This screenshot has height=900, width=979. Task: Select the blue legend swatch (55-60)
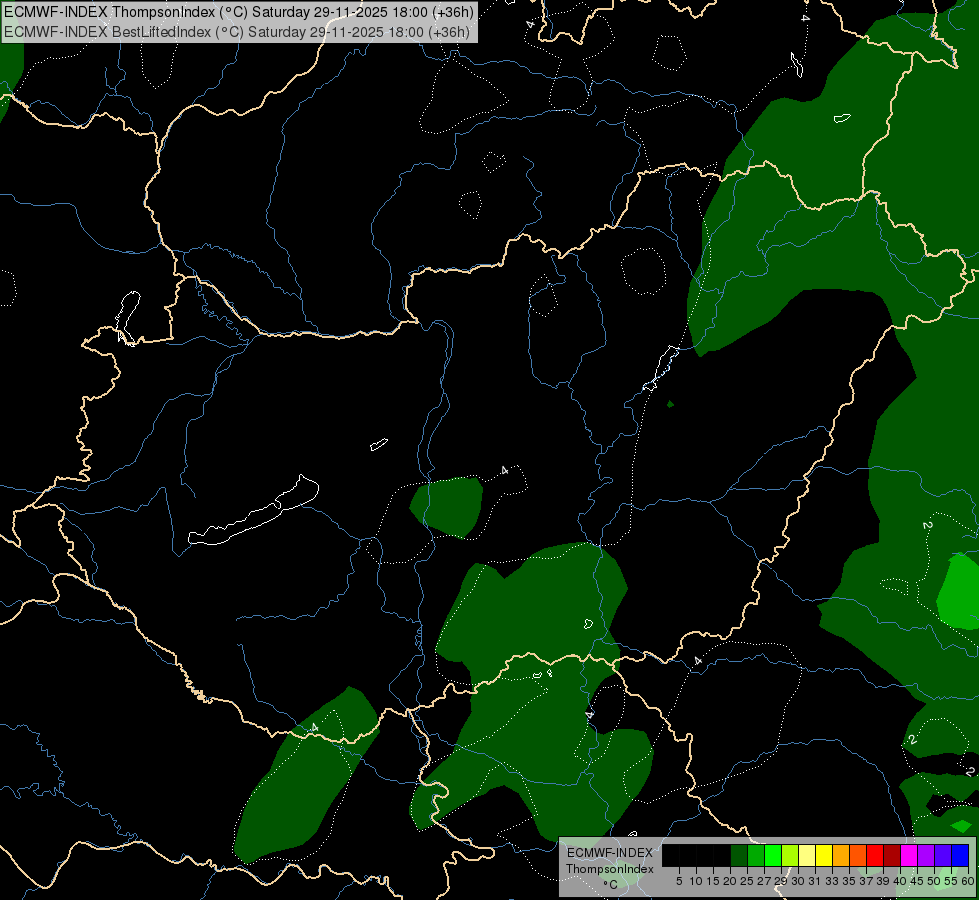(960, 855)
